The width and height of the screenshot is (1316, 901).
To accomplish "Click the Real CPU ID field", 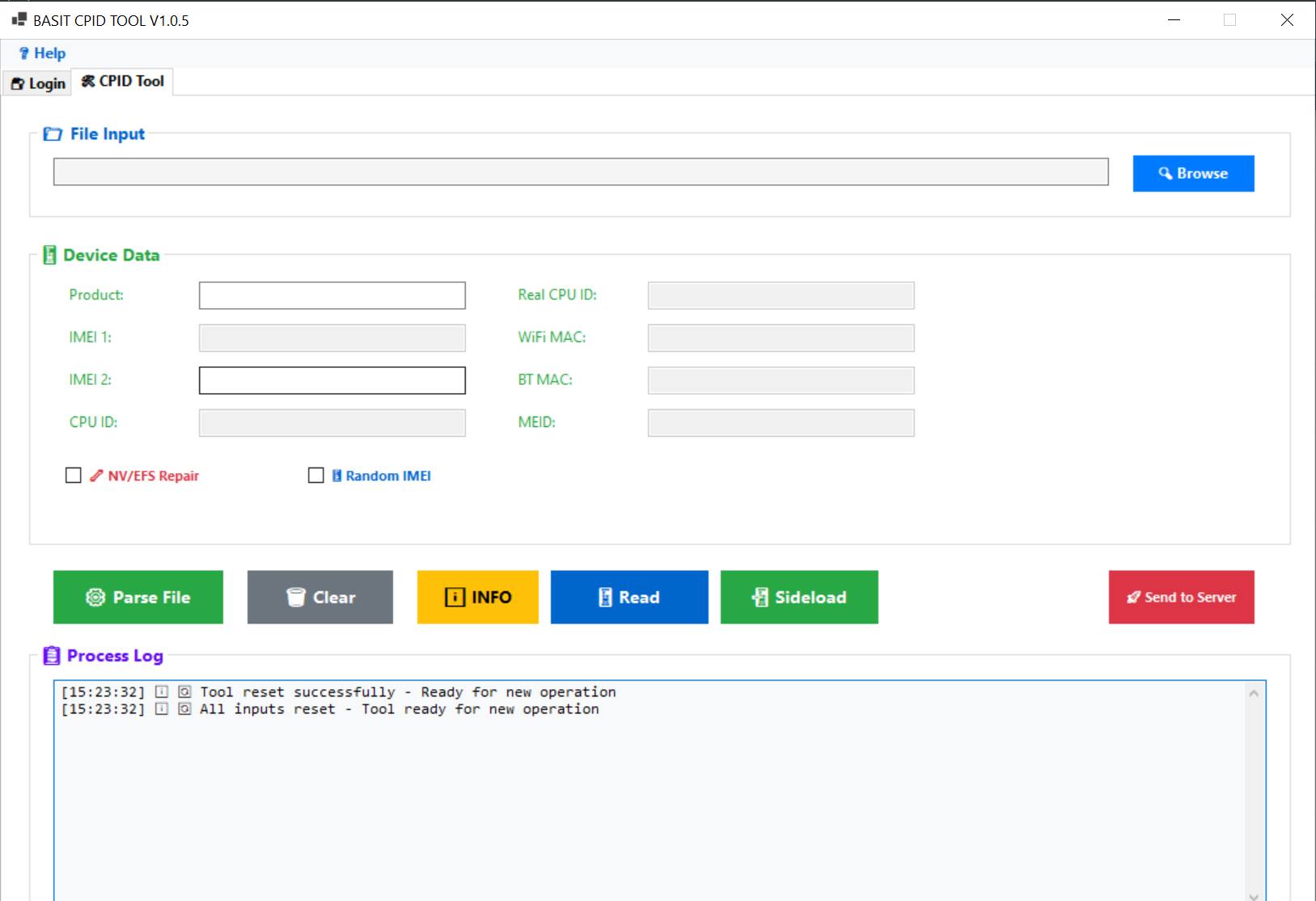I will [x=781, y=295].
